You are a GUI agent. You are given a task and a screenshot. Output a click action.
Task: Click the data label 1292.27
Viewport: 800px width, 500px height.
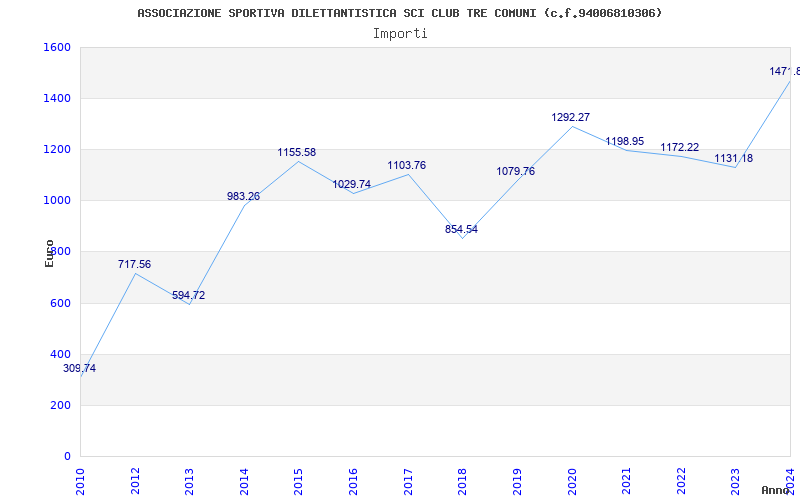[570, 117]
